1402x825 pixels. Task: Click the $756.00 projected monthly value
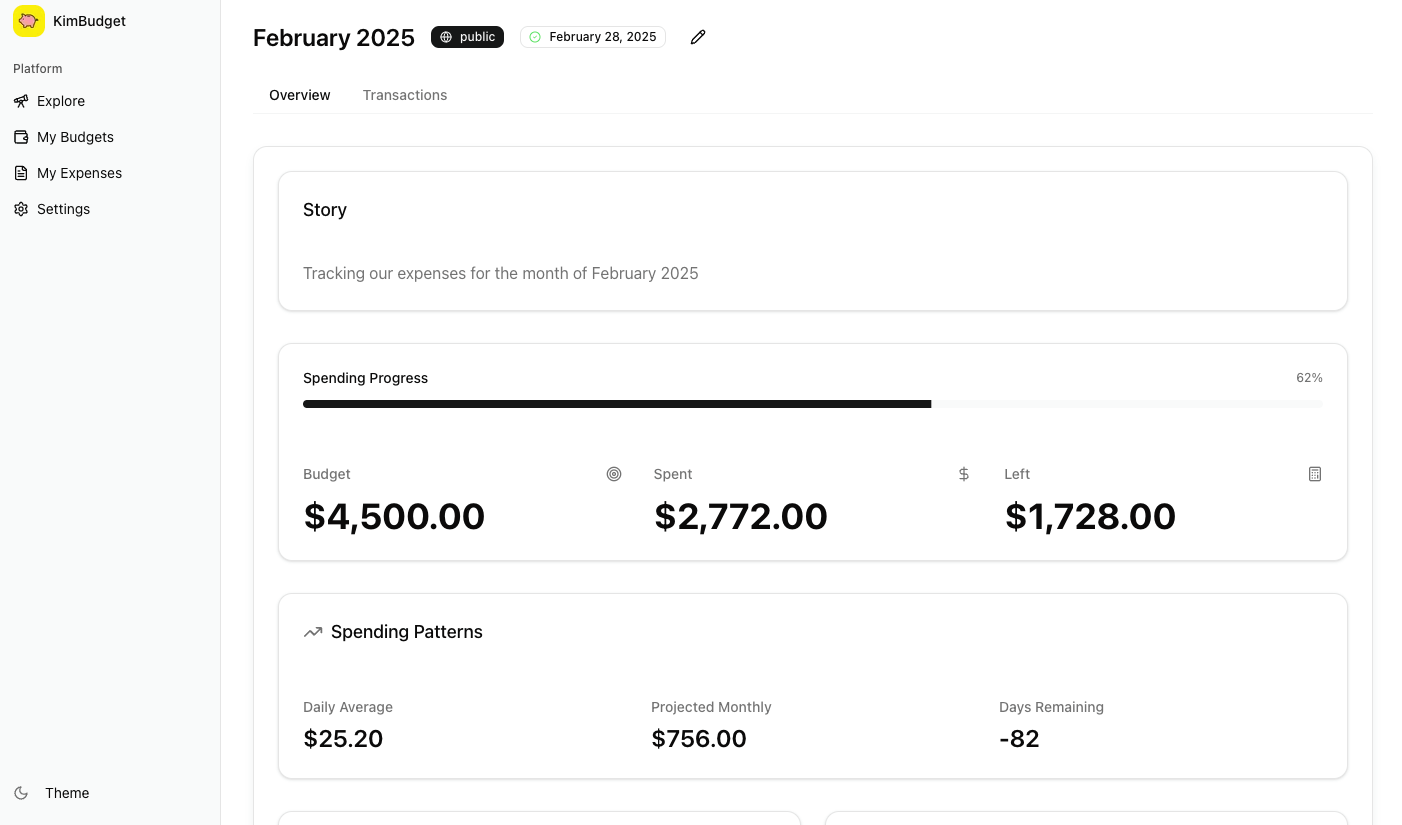(699, 739)
